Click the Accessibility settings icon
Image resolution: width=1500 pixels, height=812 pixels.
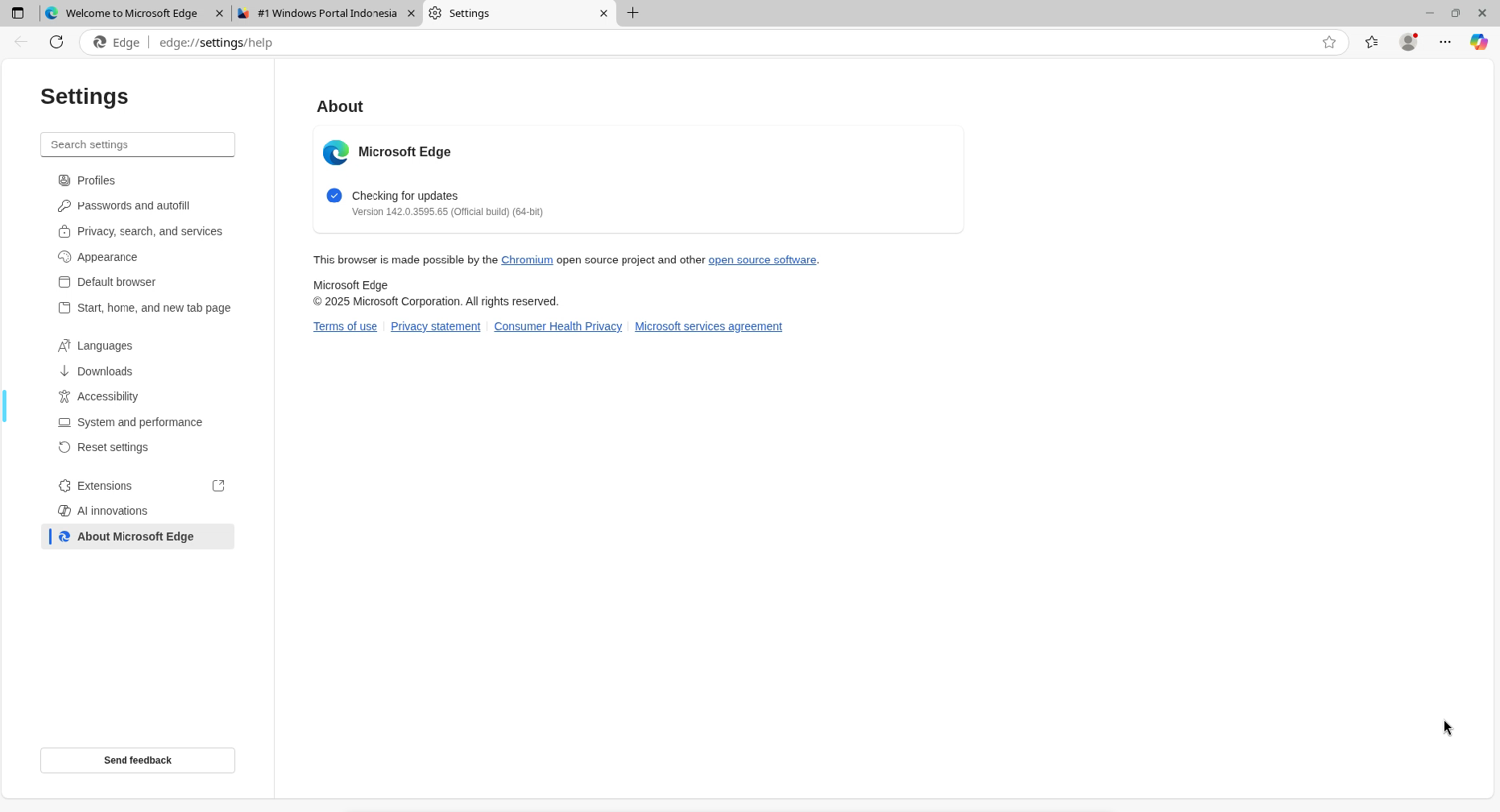coord(64,396)
